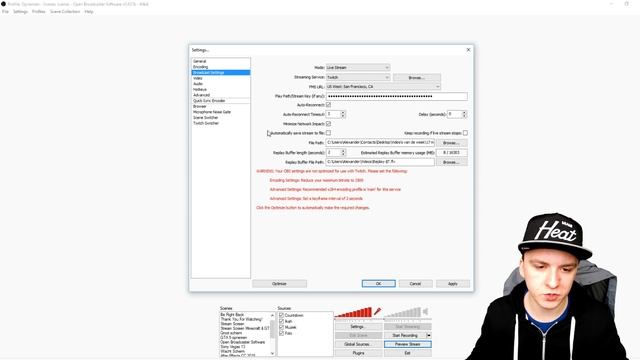Select the Be Right Back scene
This screenshot has width=640, height=360.
pyautogui.click(x=245, y=315)
